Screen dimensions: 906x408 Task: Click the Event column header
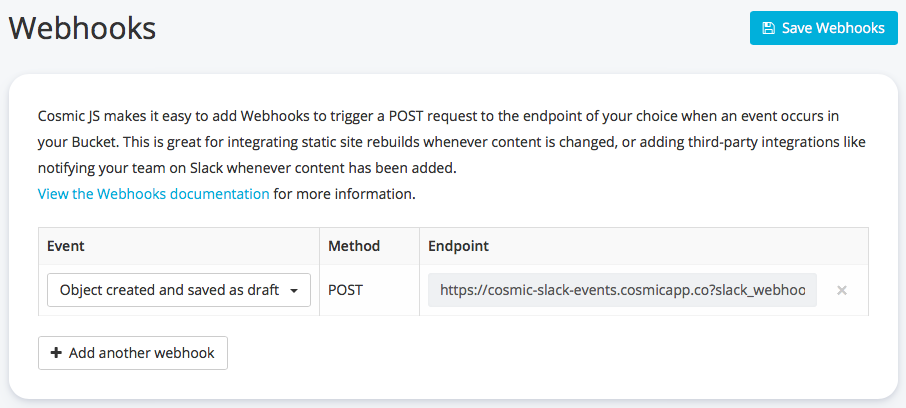[66, 246]
